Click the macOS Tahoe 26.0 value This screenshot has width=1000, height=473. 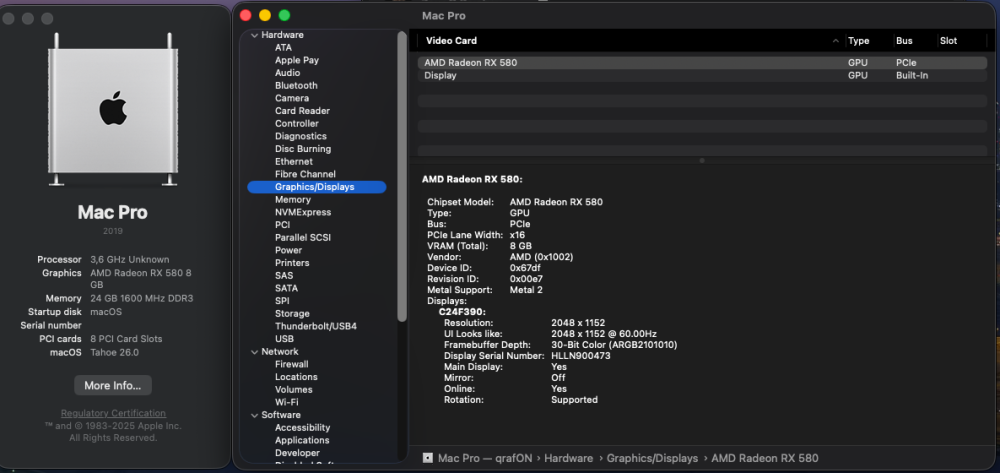[x=115, y=353]
